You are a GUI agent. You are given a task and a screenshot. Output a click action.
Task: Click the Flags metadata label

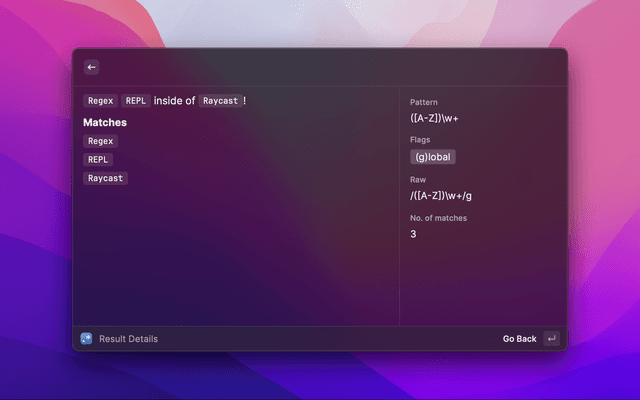coord(420,141)
